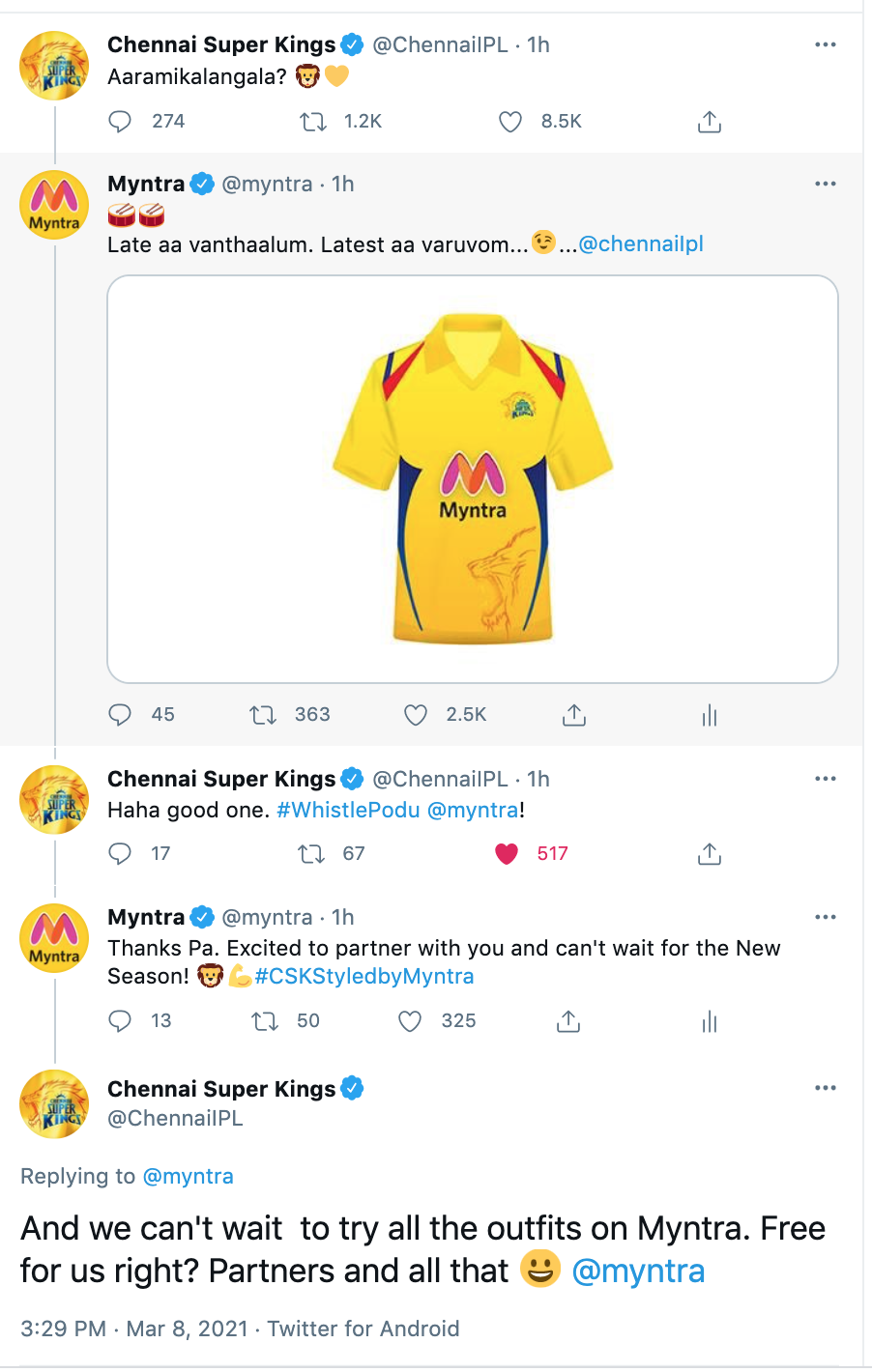This screenshot has height=1372, width=872.
Task: Click @myntra in the 'Replying to' line
Action: tap(188, 1176)
